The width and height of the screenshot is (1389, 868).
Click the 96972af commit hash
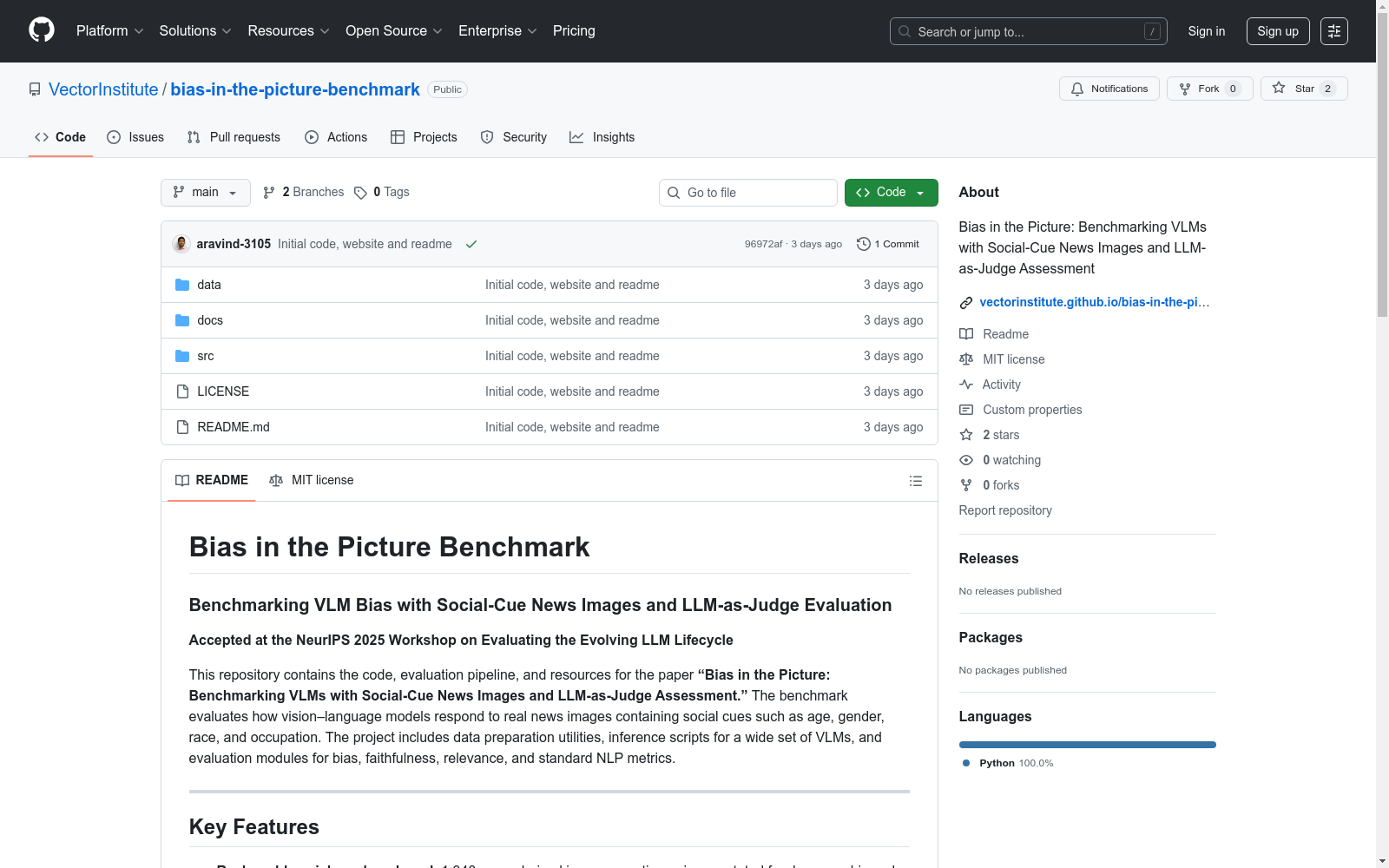pos(763,244)
